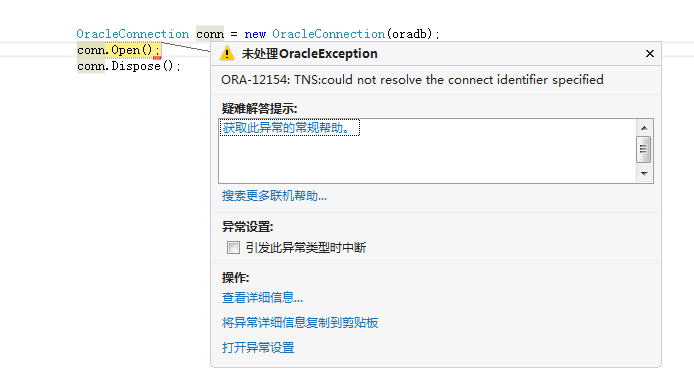Image resolution: width=694 pixels, height=372 pixels.
Task: Click the 引发此异常类型时中断 label text
Action: (306, 248)
